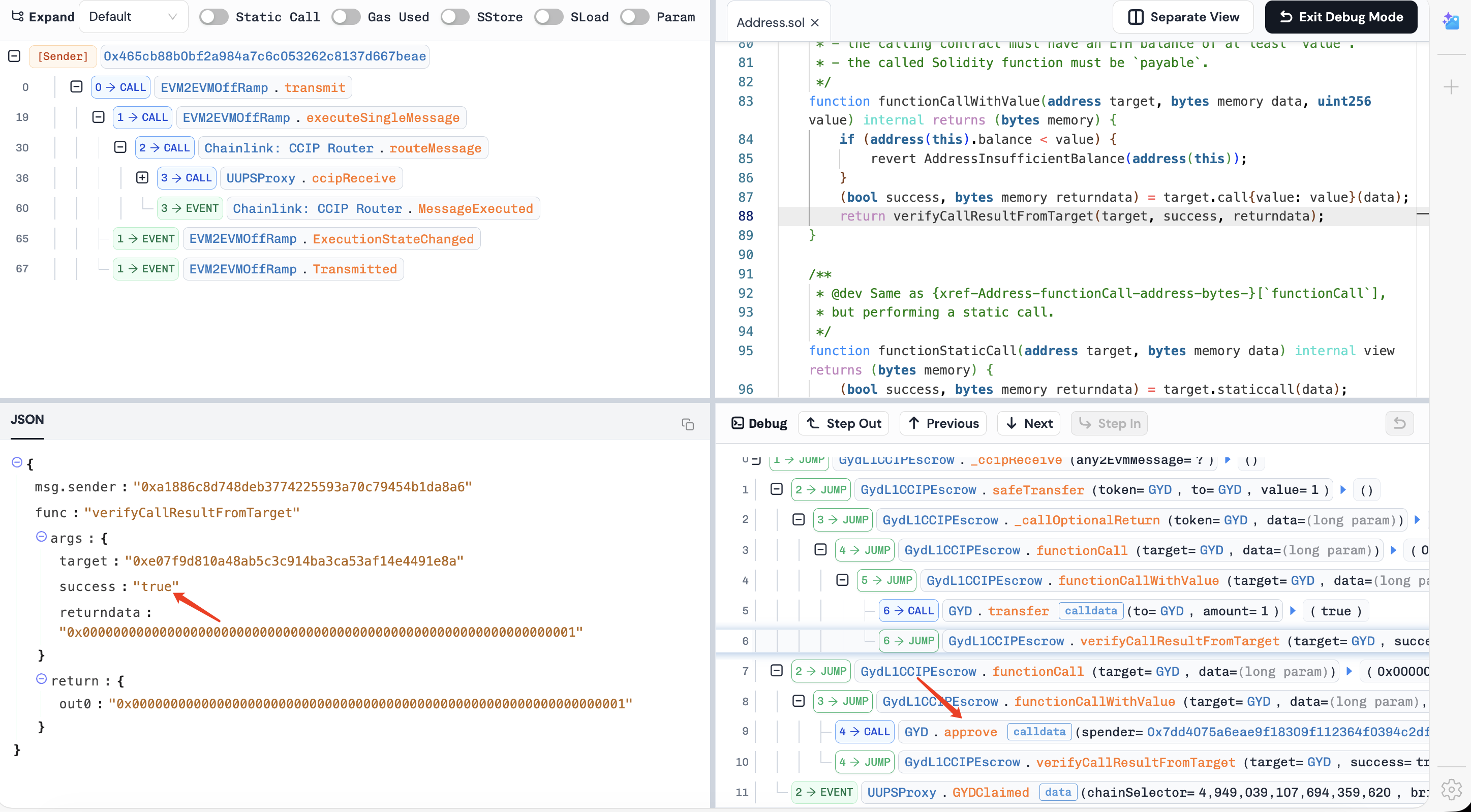Image resolution: width=1471 pixels, height=812 pixels.
Task: Click the Expand tree icon
Action: [17, 17]
